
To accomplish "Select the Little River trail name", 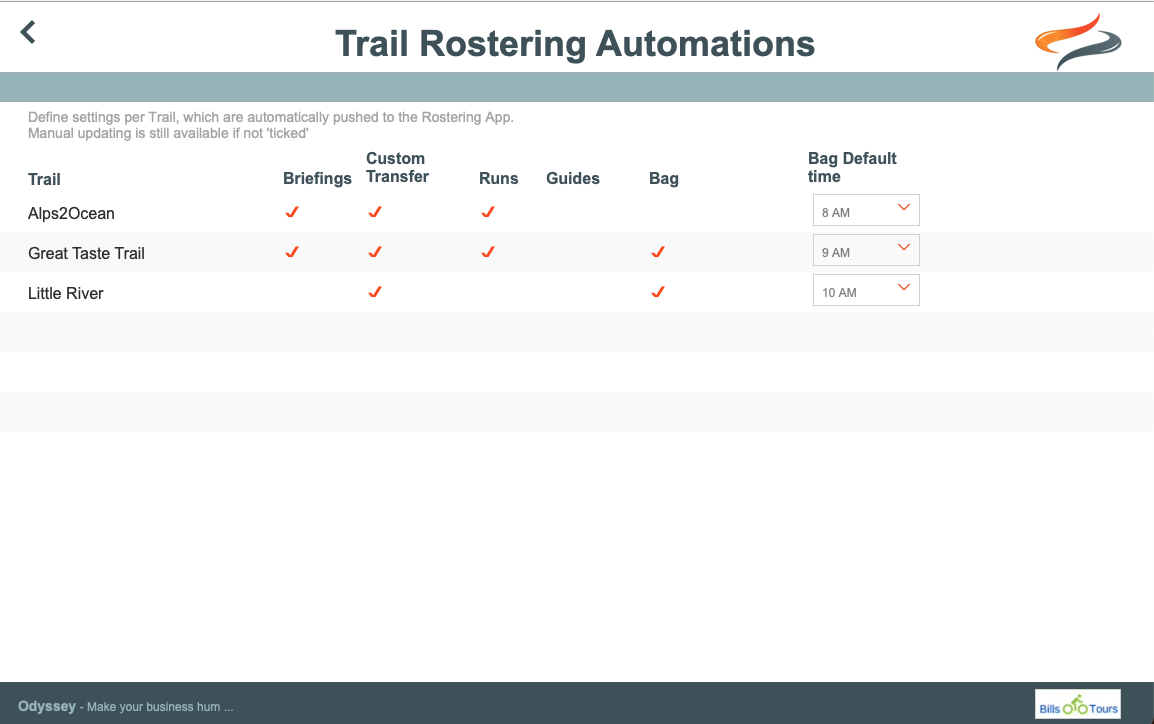I will coord(66,293).
